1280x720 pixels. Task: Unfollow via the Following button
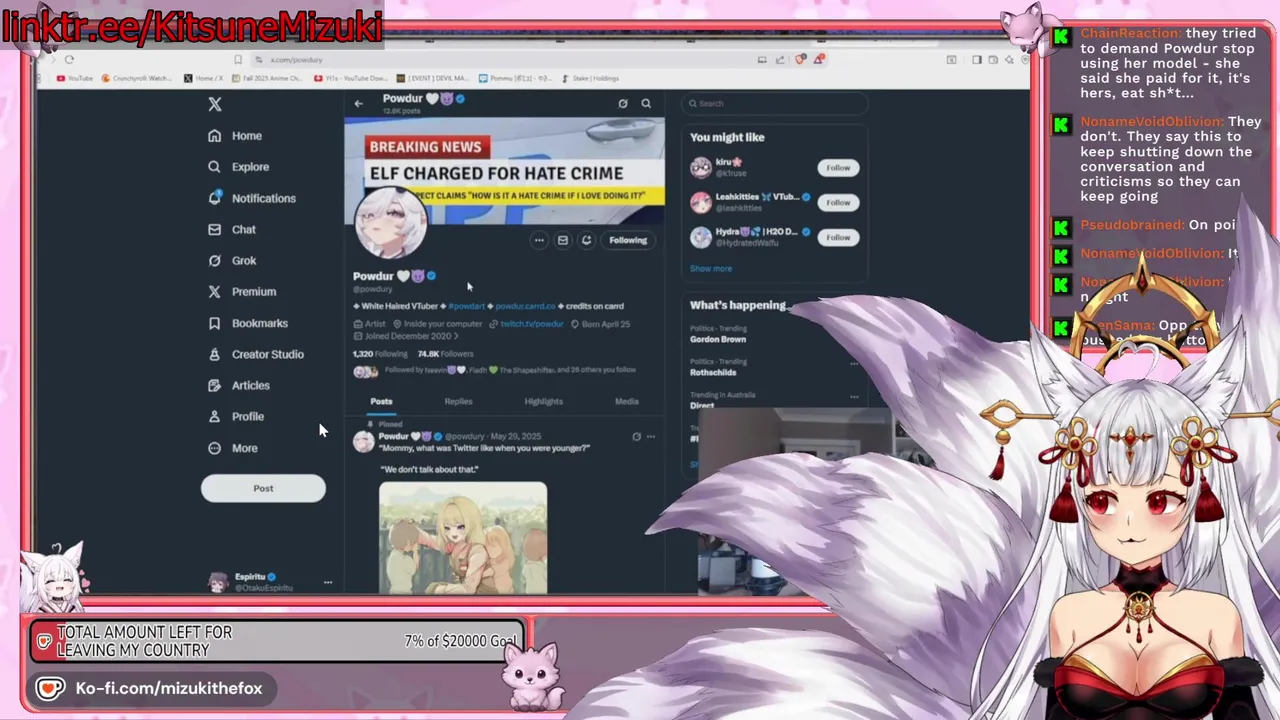click(628, 240)
